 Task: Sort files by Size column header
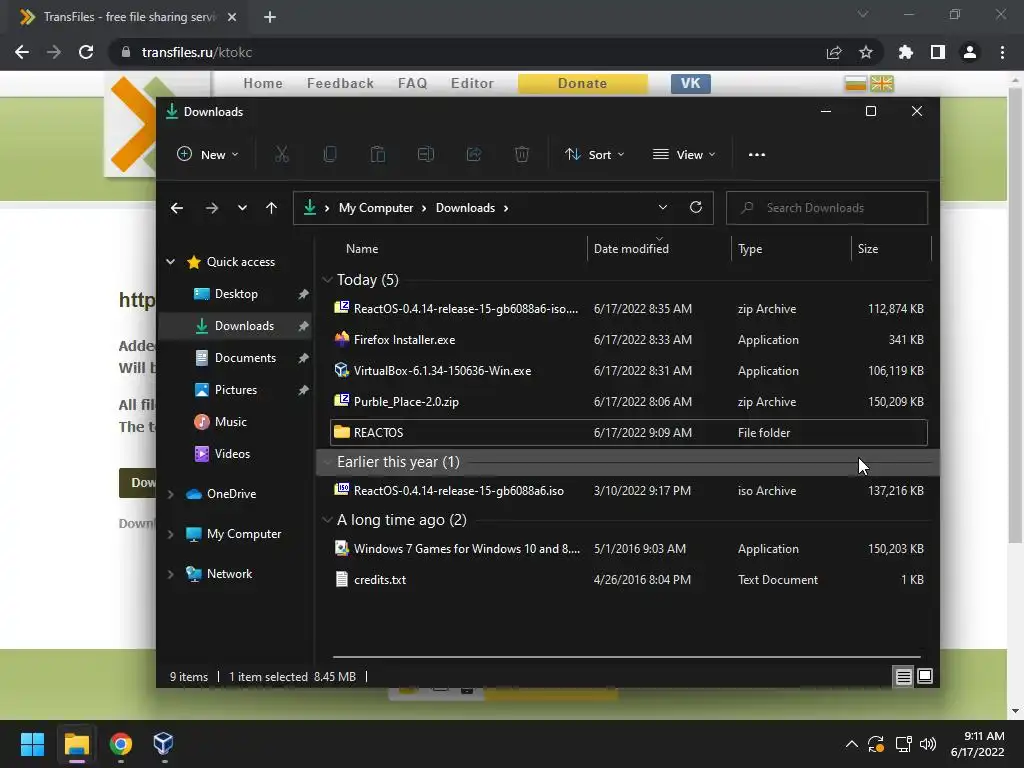pyautogui.click(x=890, y=249)
